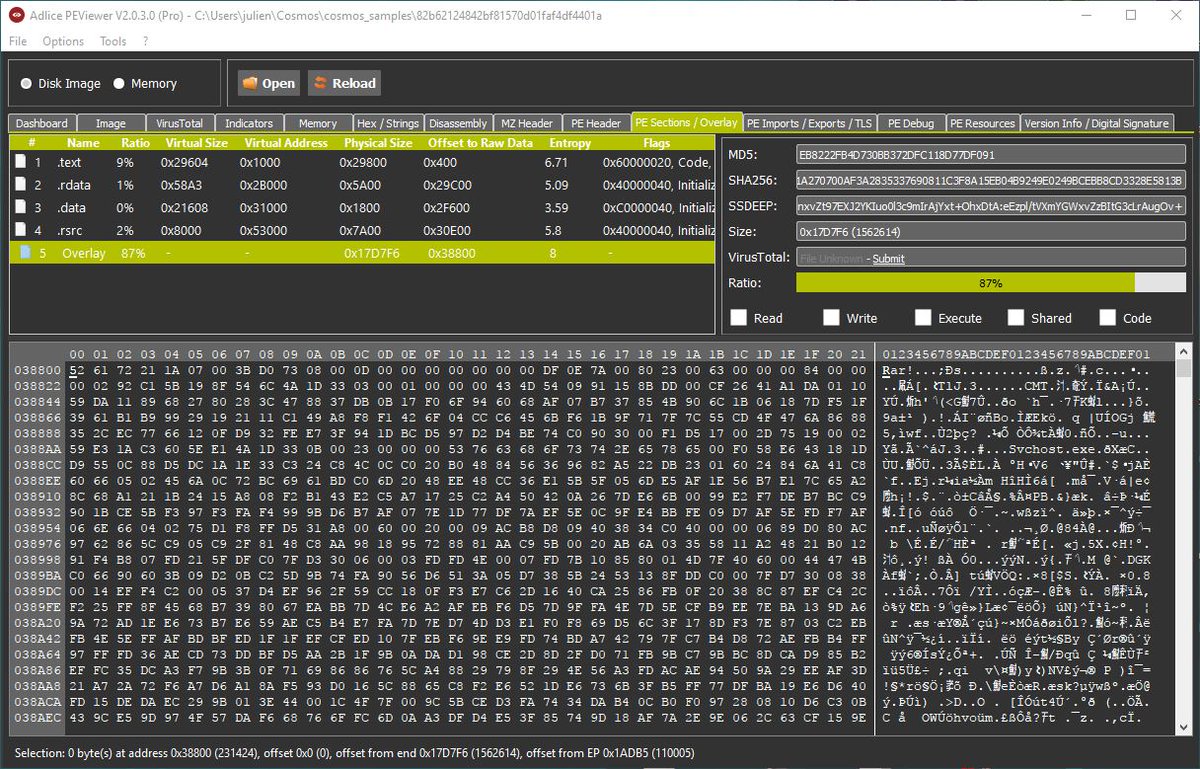Select the PE Sections / Overlay tab

click(687, 122)
